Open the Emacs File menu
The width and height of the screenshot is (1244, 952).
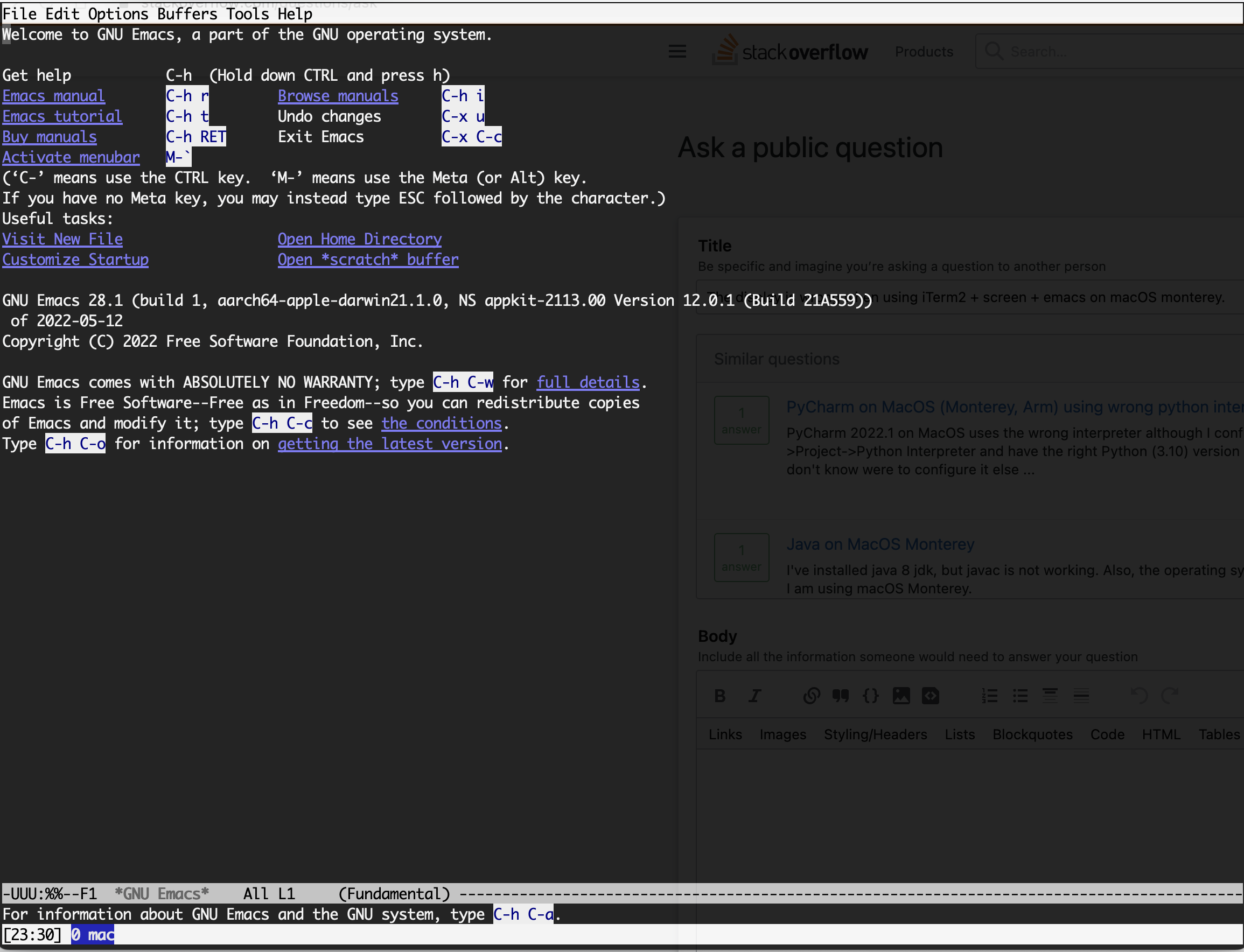(20, 13)
